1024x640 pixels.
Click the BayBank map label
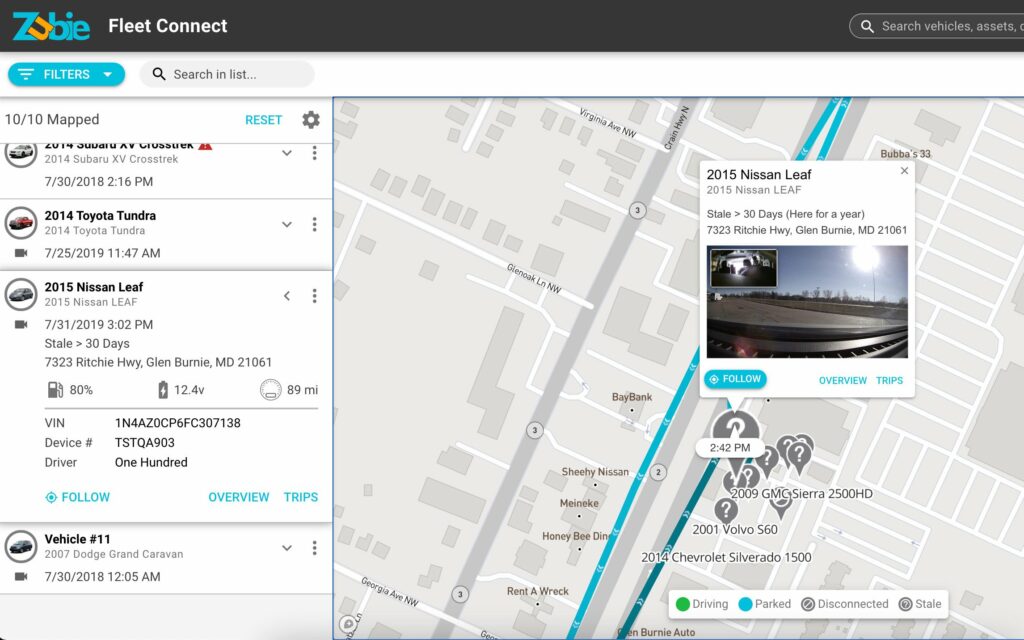pos(632,397)
